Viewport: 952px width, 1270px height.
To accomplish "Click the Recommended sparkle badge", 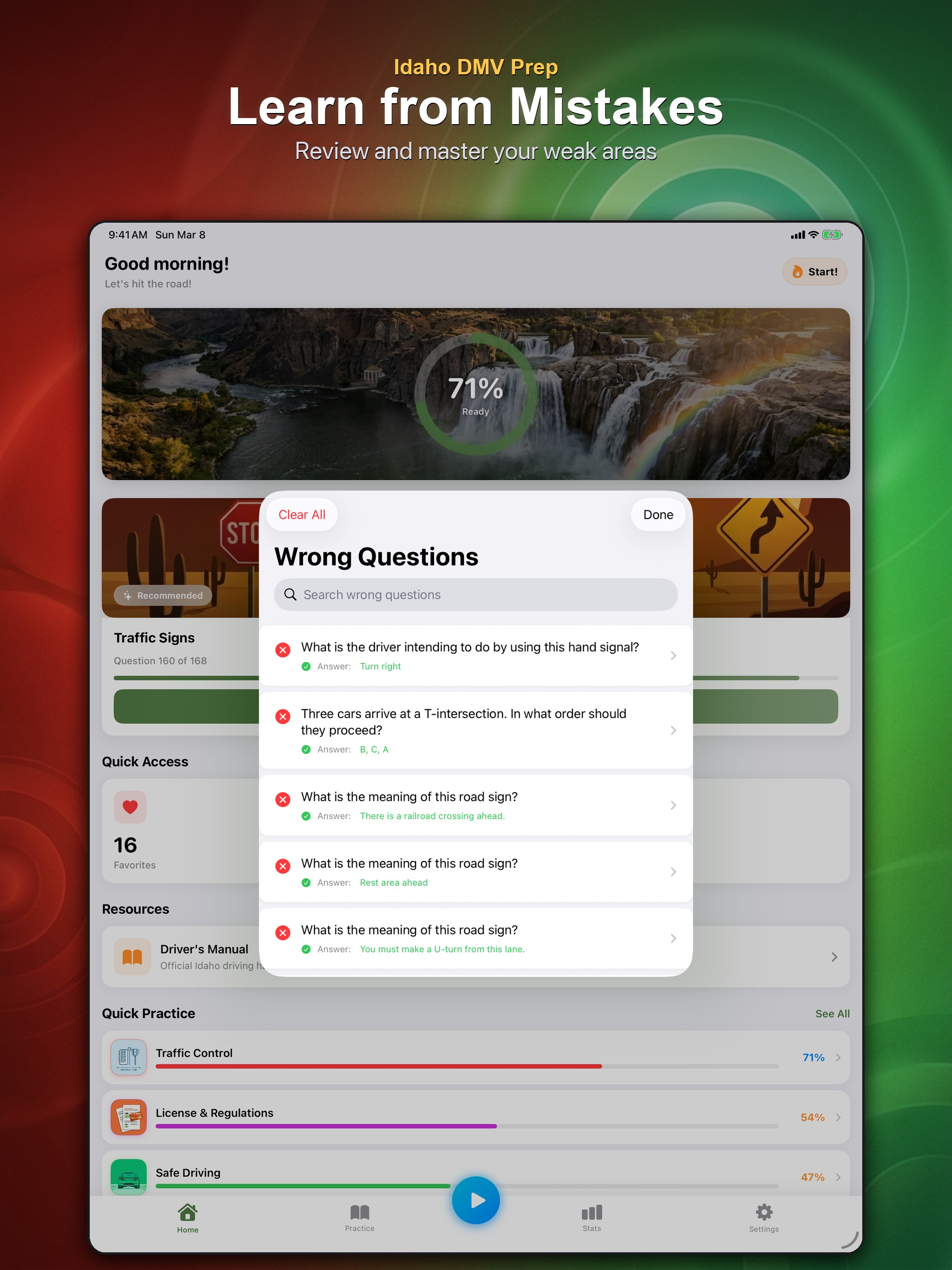I will pos(163,595).
